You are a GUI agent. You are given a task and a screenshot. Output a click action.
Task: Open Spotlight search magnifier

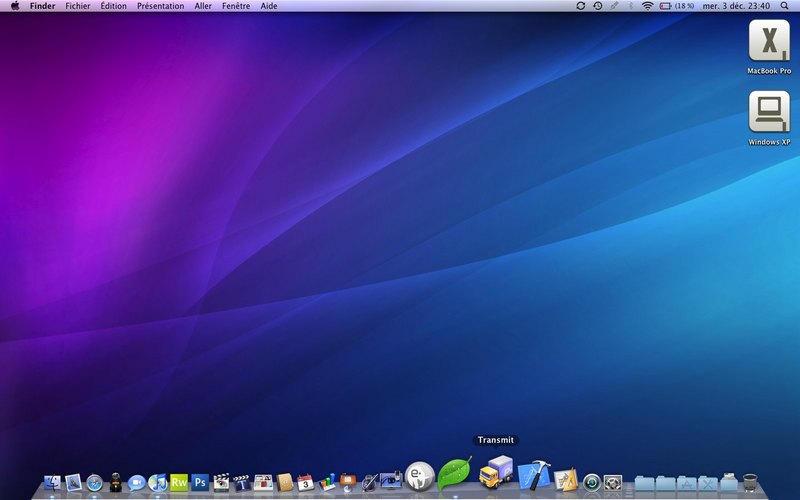click(x=784, y=6)
